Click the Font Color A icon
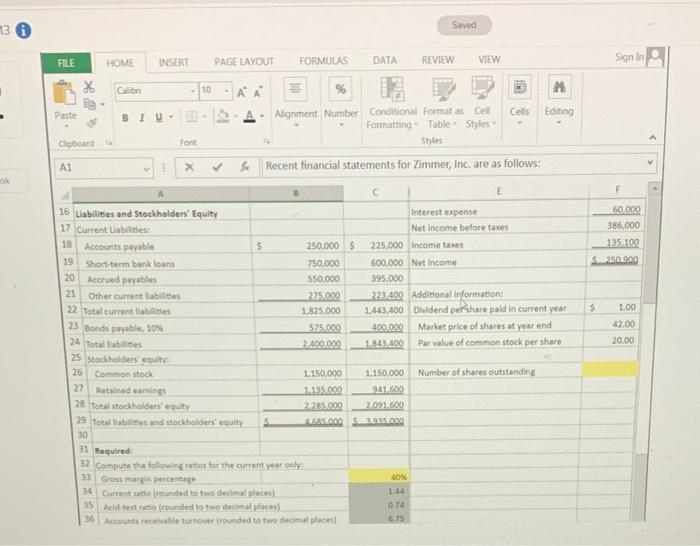Image resolution: width=700 pixels, height=546 pixels. point(250,116)
